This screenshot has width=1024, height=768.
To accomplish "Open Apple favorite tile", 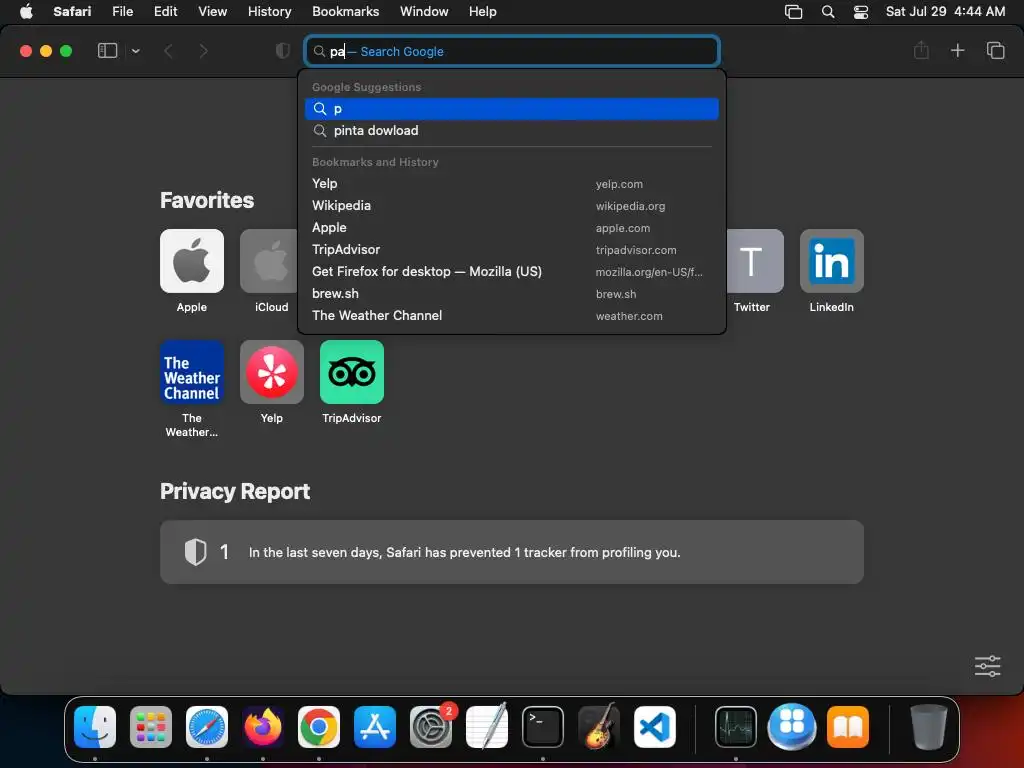I will click(x=192, y=261).
